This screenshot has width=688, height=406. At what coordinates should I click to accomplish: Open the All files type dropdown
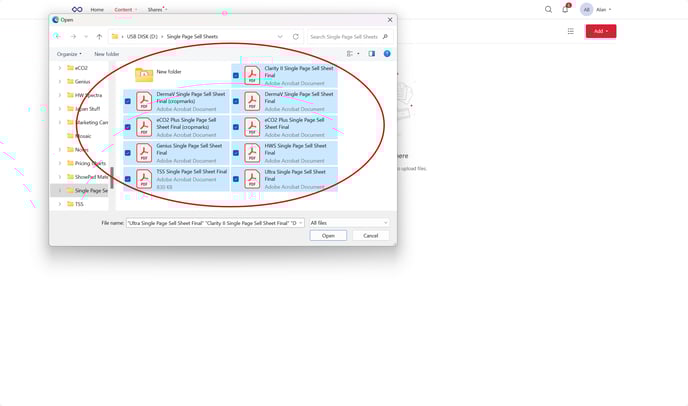click(348, 223)
